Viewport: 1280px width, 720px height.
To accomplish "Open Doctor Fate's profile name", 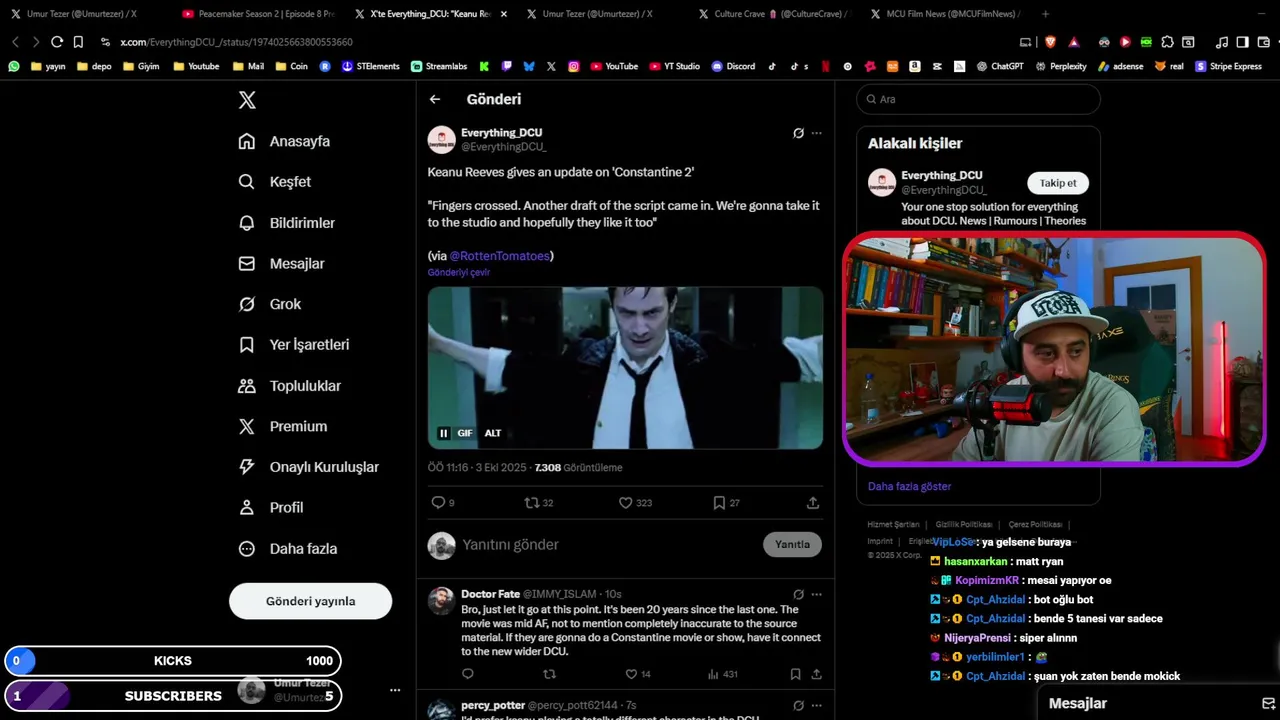I will coord(490,594).
